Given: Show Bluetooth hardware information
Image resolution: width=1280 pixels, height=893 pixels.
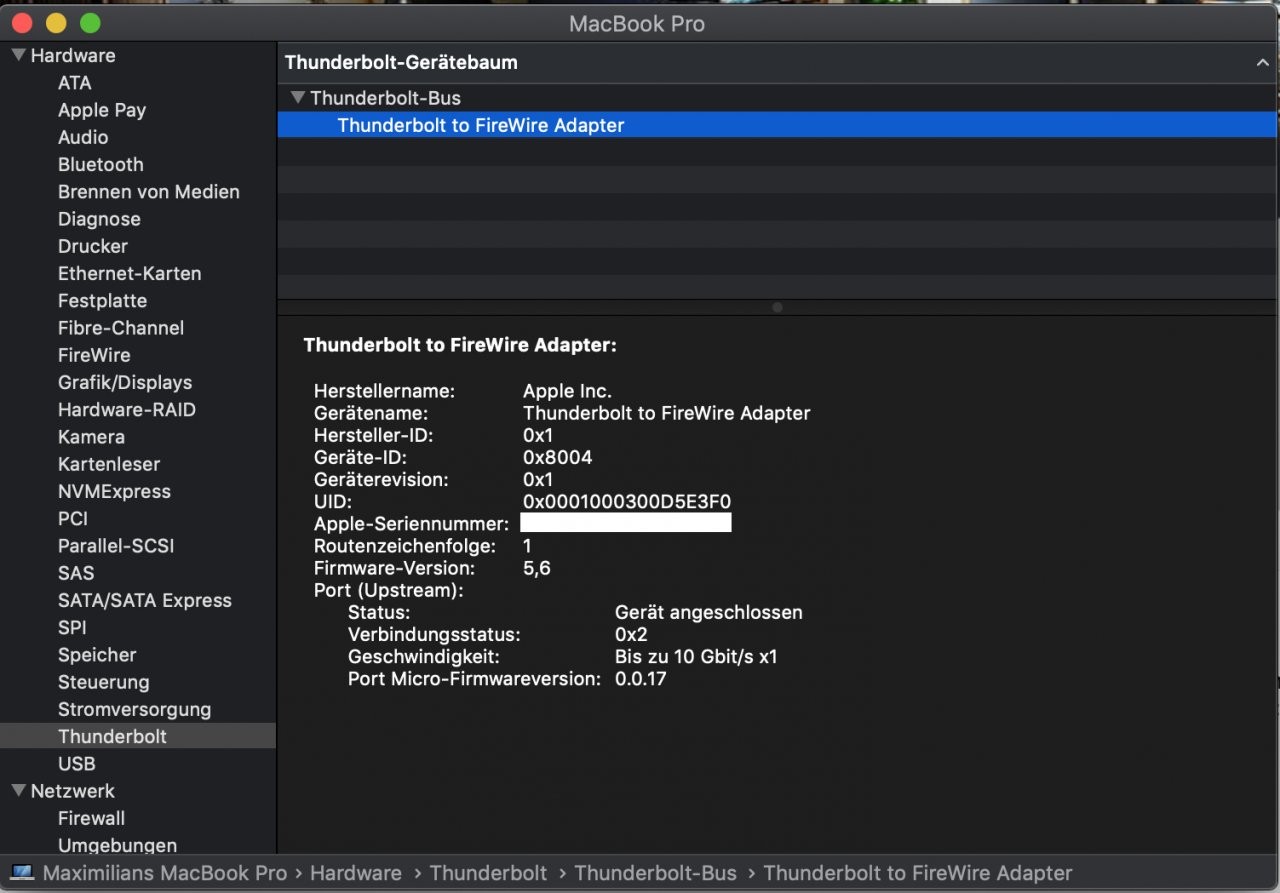Looking at the screenshot, I should 101,164.
